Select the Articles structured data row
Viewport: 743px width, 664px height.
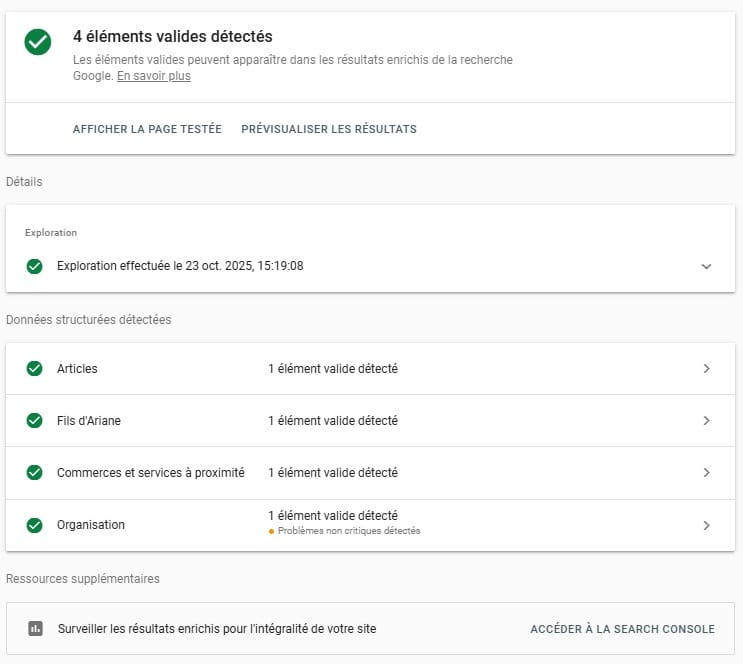click(78, 369)
